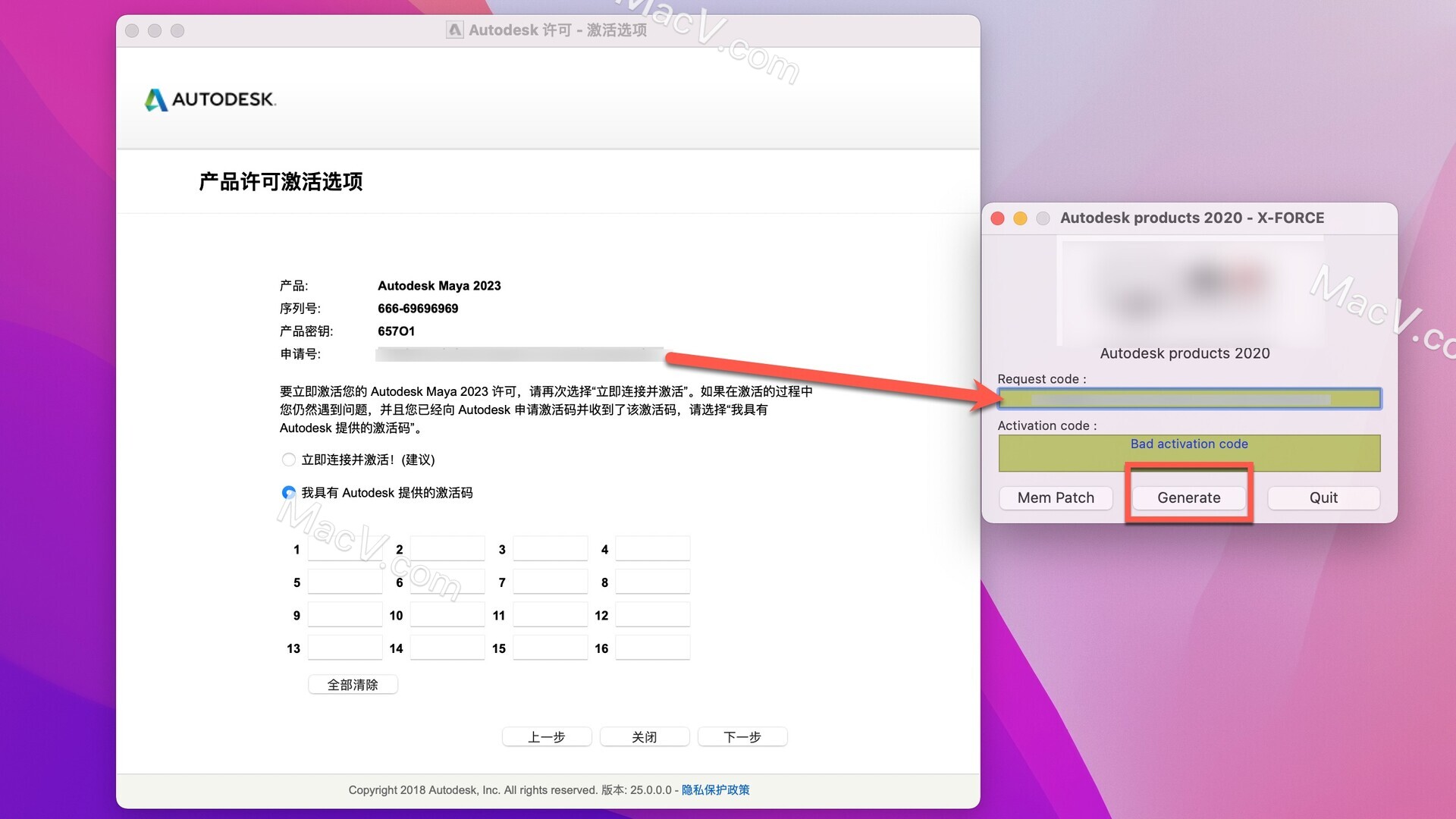Viewport: 1456px width, 819px height.
Task: Click the product key 657O1
Action: point(397,331)
